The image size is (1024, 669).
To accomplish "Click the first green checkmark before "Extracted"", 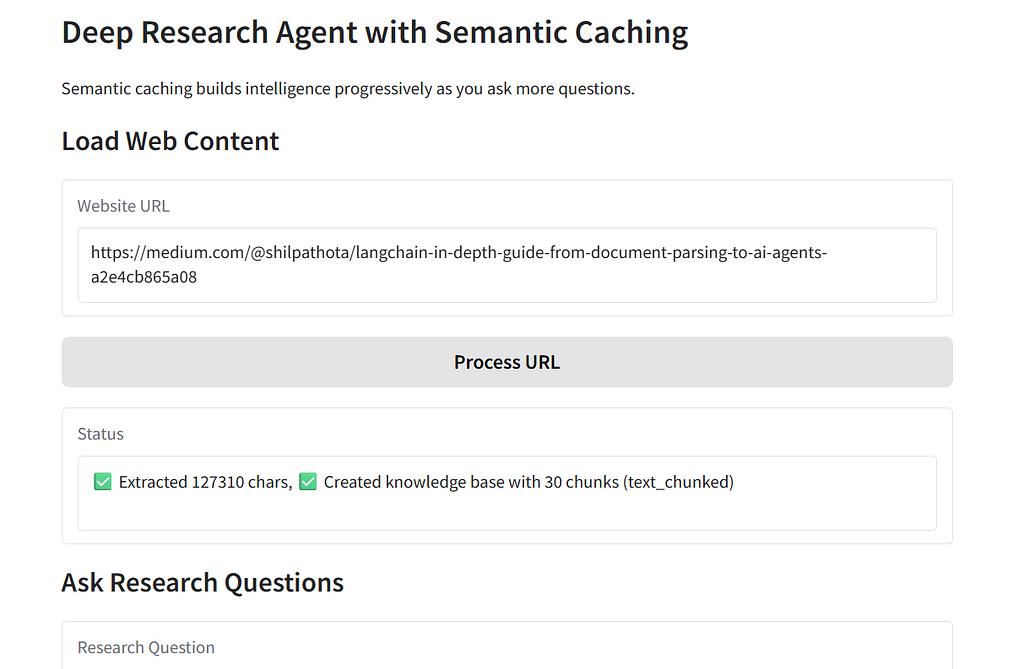I will (103, 481).
